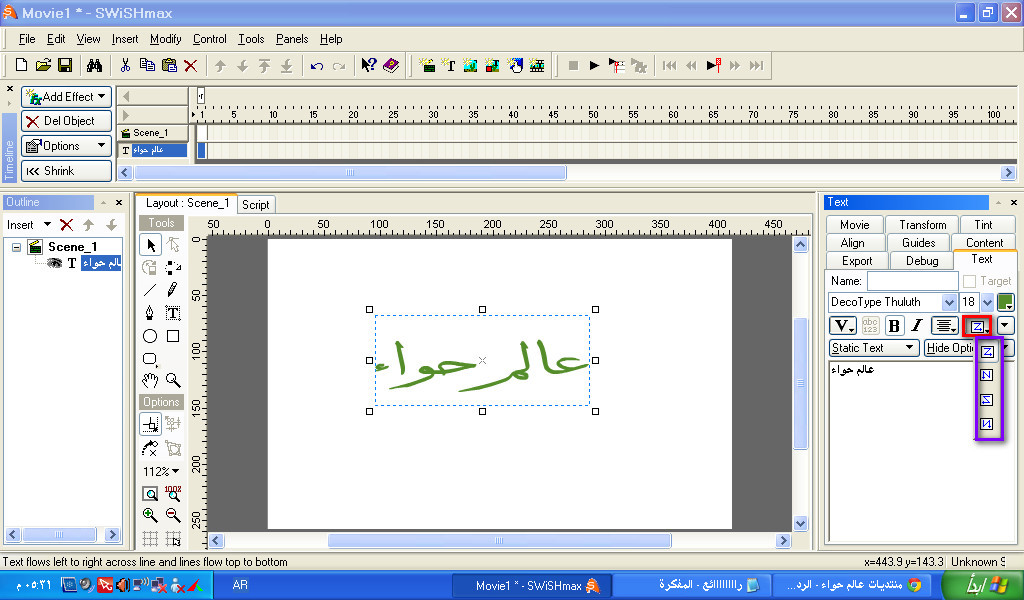
Task: Switch to the Transform tab
Action: [x=922, y=225]
